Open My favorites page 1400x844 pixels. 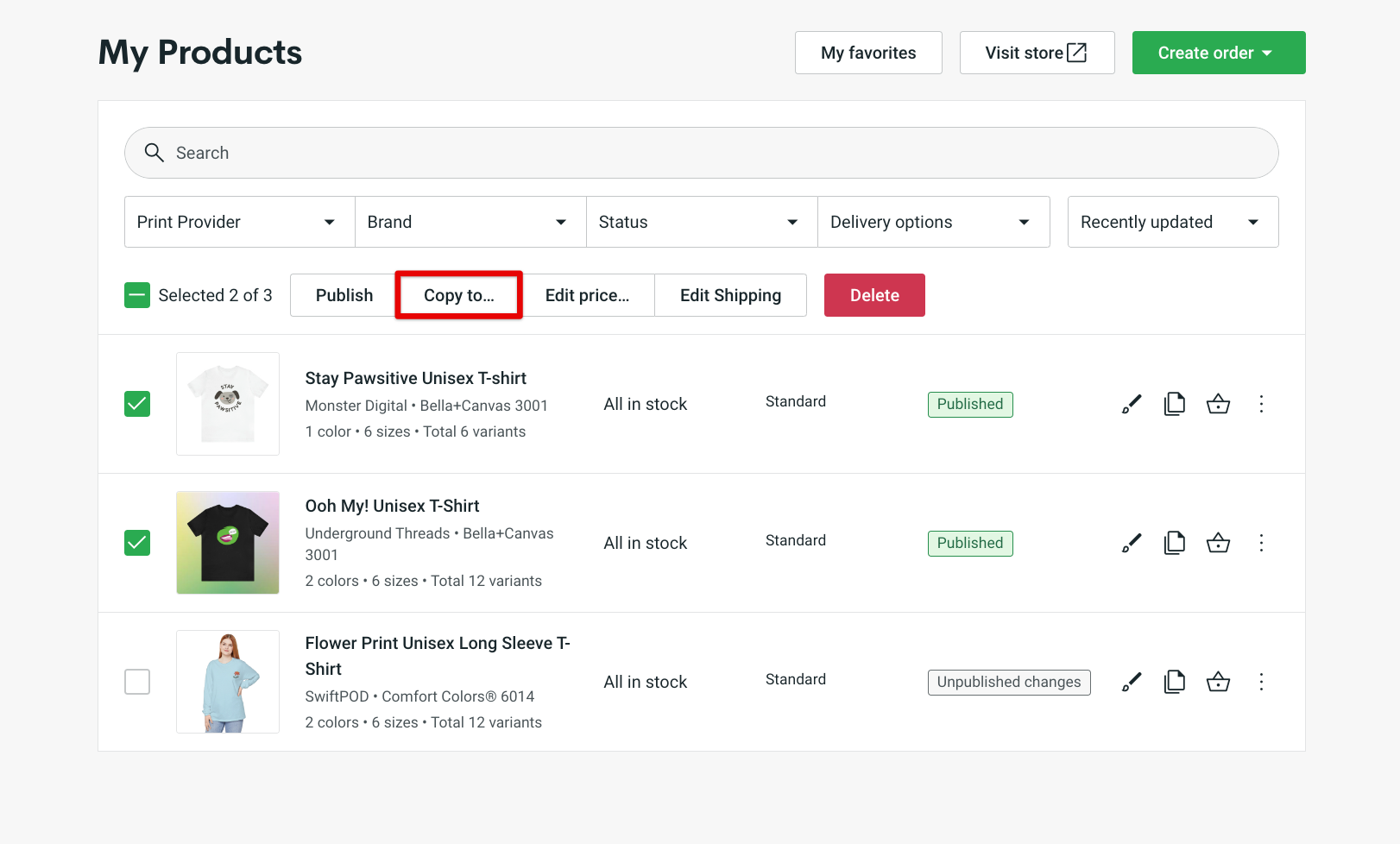click(x=868, y=53)
